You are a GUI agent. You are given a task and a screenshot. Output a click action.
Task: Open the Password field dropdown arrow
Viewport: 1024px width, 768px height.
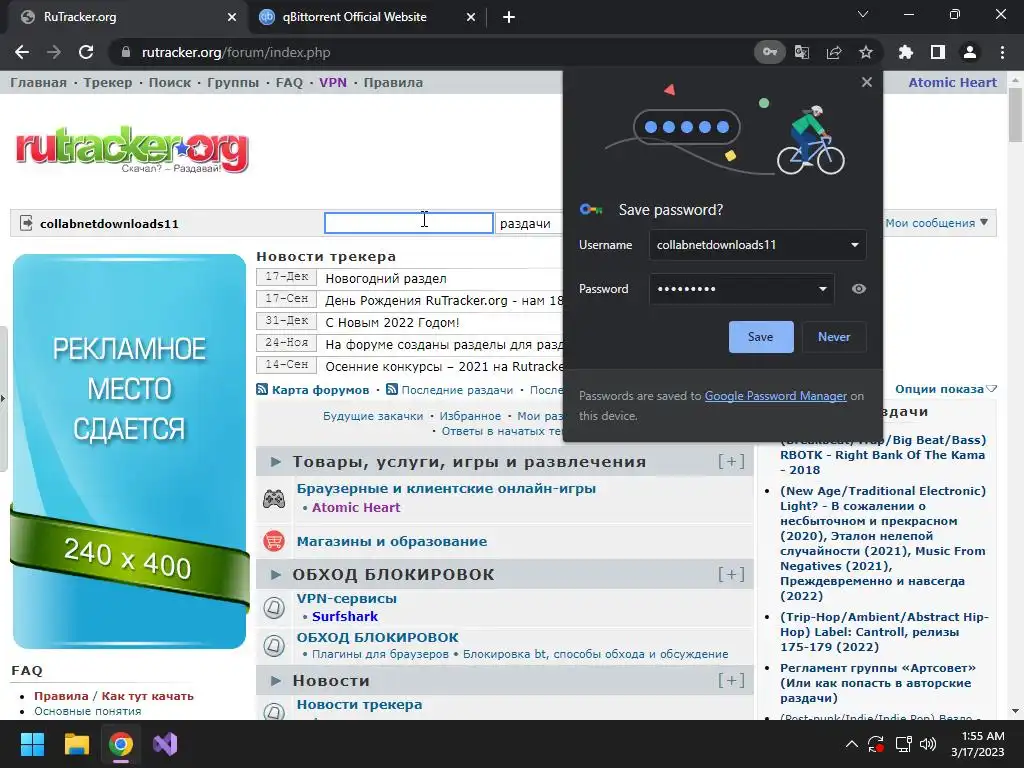point(823,289)
